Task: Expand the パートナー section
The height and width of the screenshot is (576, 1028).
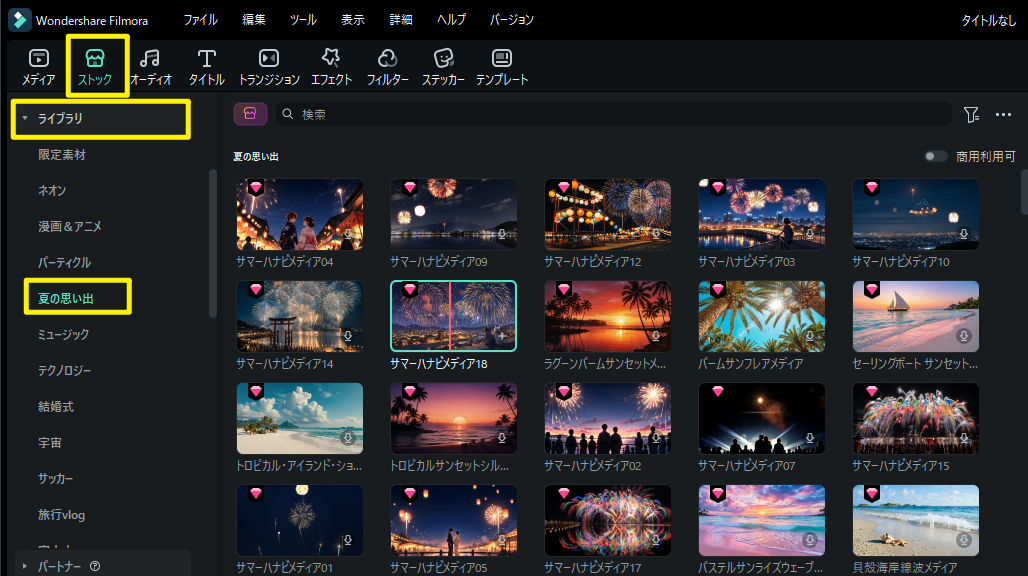Action: coord(25,566)
